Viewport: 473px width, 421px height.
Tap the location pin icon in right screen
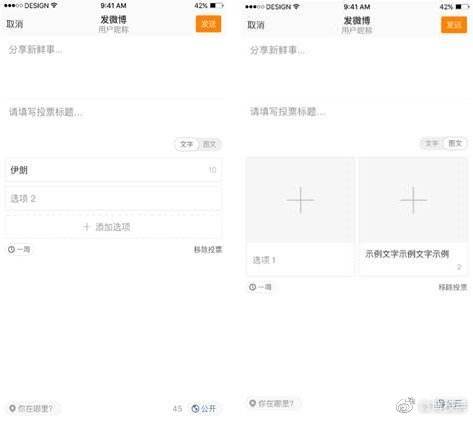click(x=253, y=404)
